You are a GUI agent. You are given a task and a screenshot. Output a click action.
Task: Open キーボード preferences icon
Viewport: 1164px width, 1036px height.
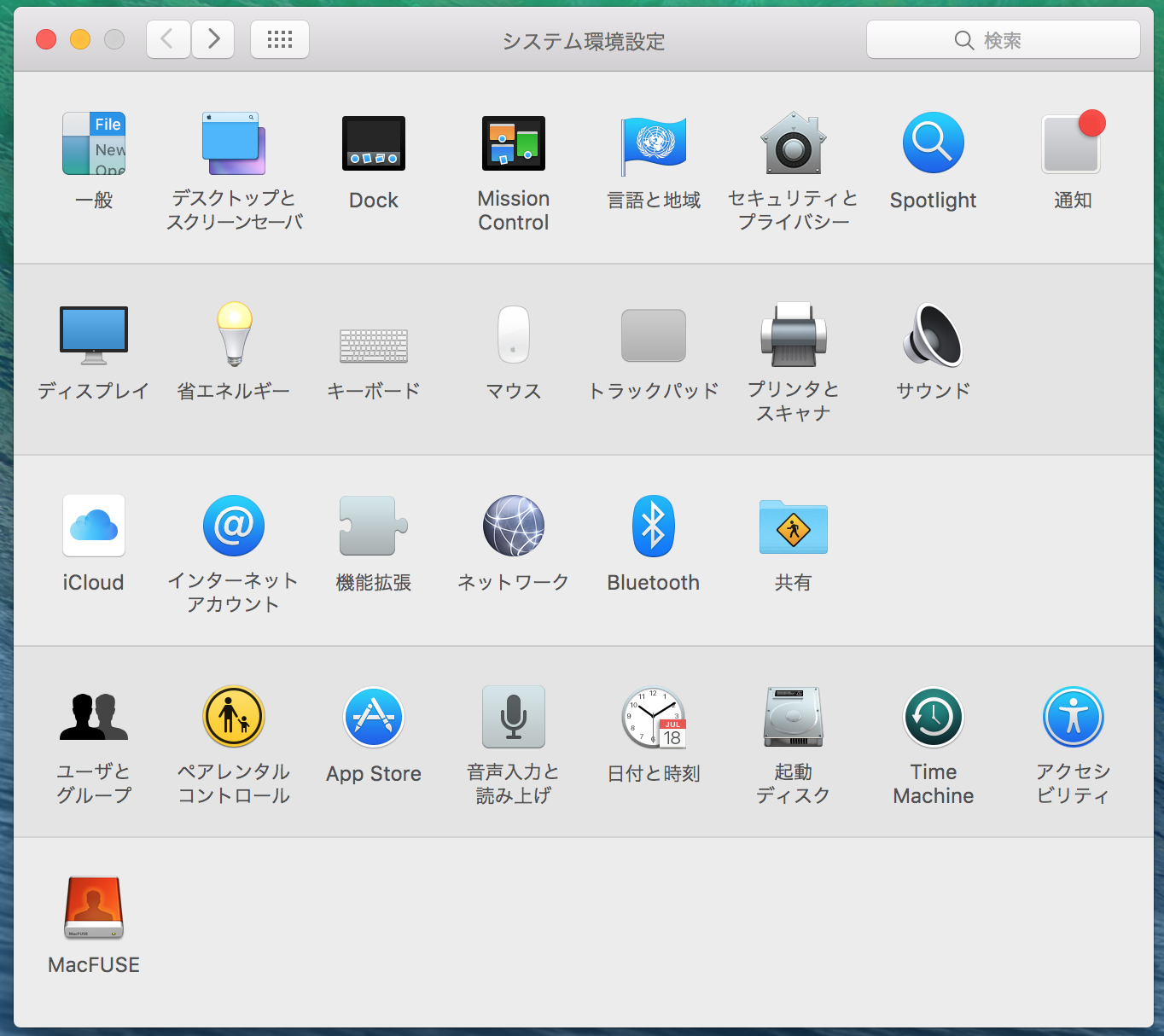(x=374, y=346)
